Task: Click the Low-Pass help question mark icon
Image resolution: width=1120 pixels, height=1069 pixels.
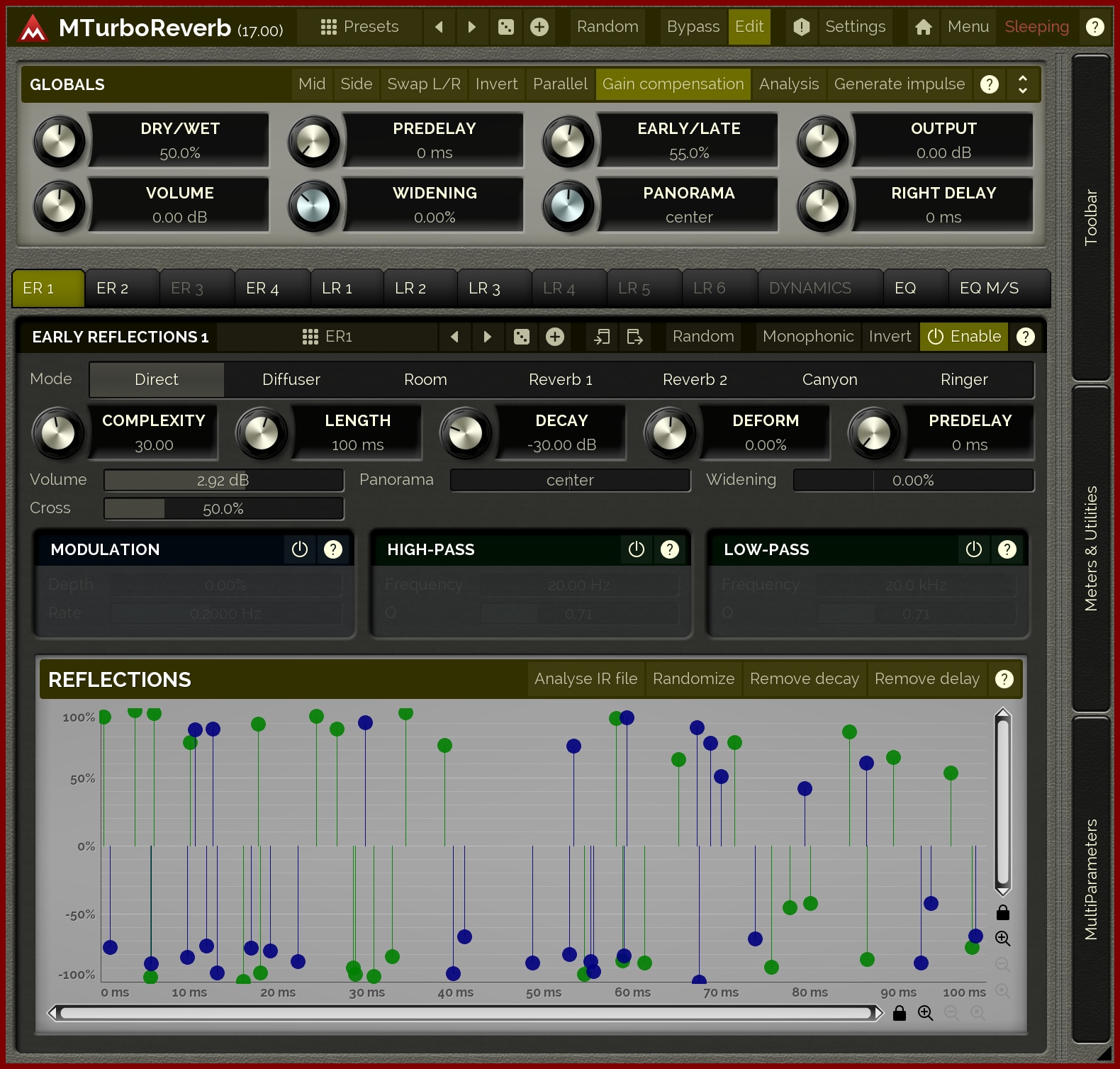Action: point(1007,549)
